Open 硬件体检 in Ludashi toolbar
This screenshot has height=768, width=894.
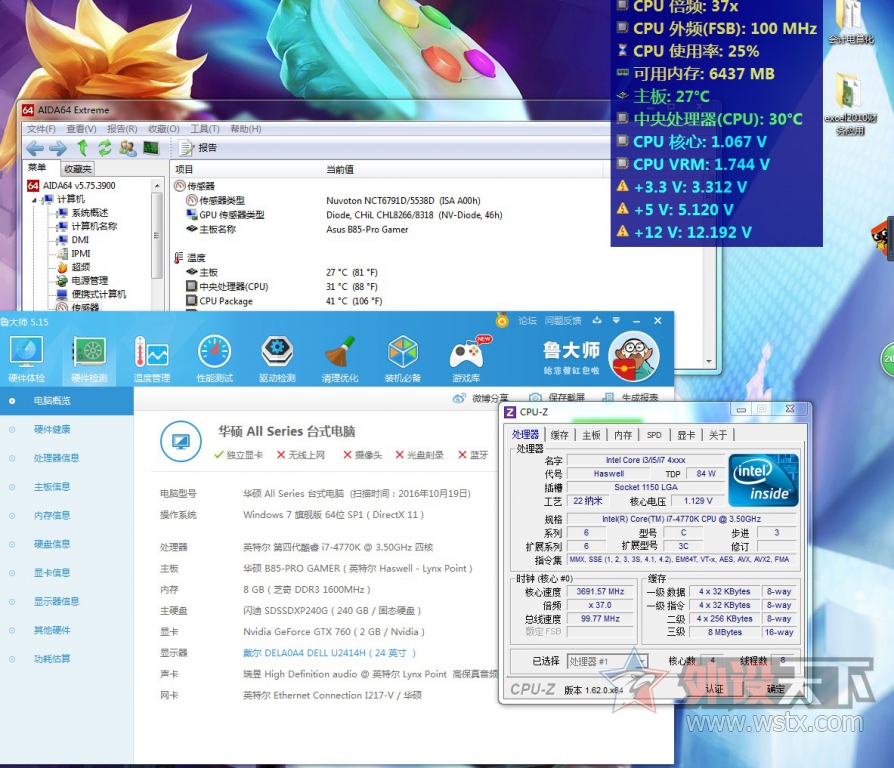click(x=26, y=359)
